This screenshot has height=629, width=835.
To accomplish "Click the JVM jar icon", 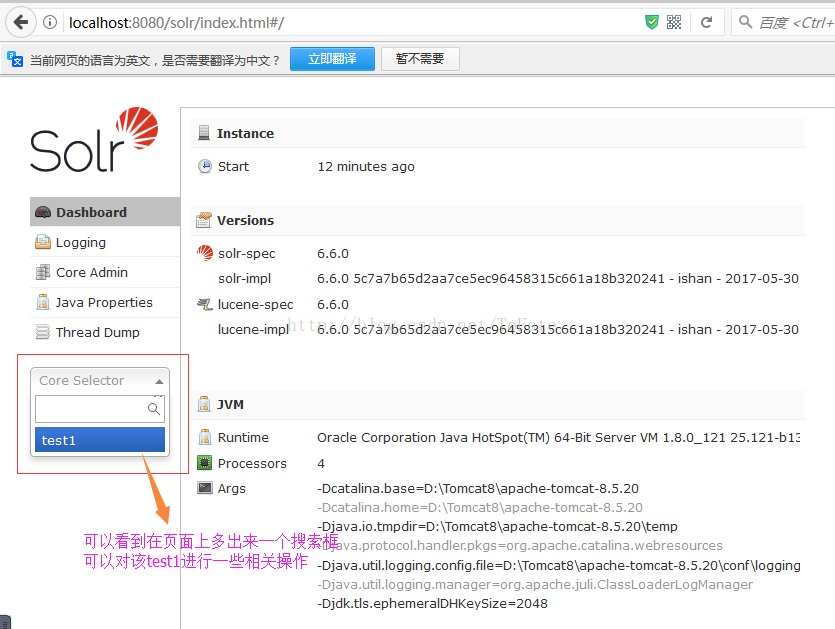I will pyautogui.click(x=204, y=404).
